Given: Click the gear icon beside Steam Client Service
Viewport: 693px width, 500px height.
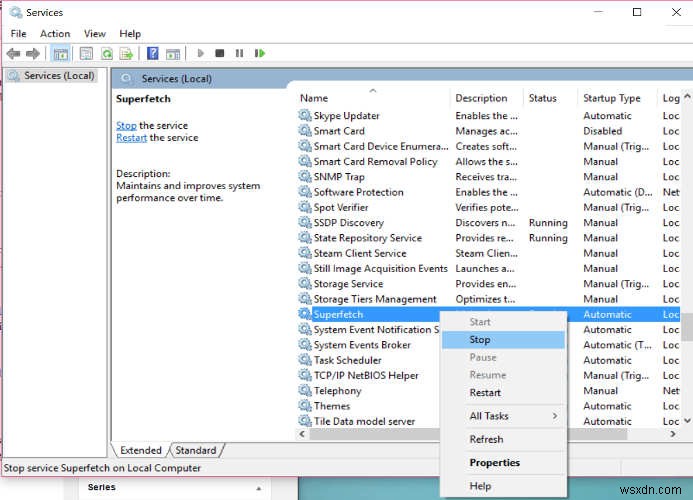Looking at the screenshot, I should coord(305,253).
